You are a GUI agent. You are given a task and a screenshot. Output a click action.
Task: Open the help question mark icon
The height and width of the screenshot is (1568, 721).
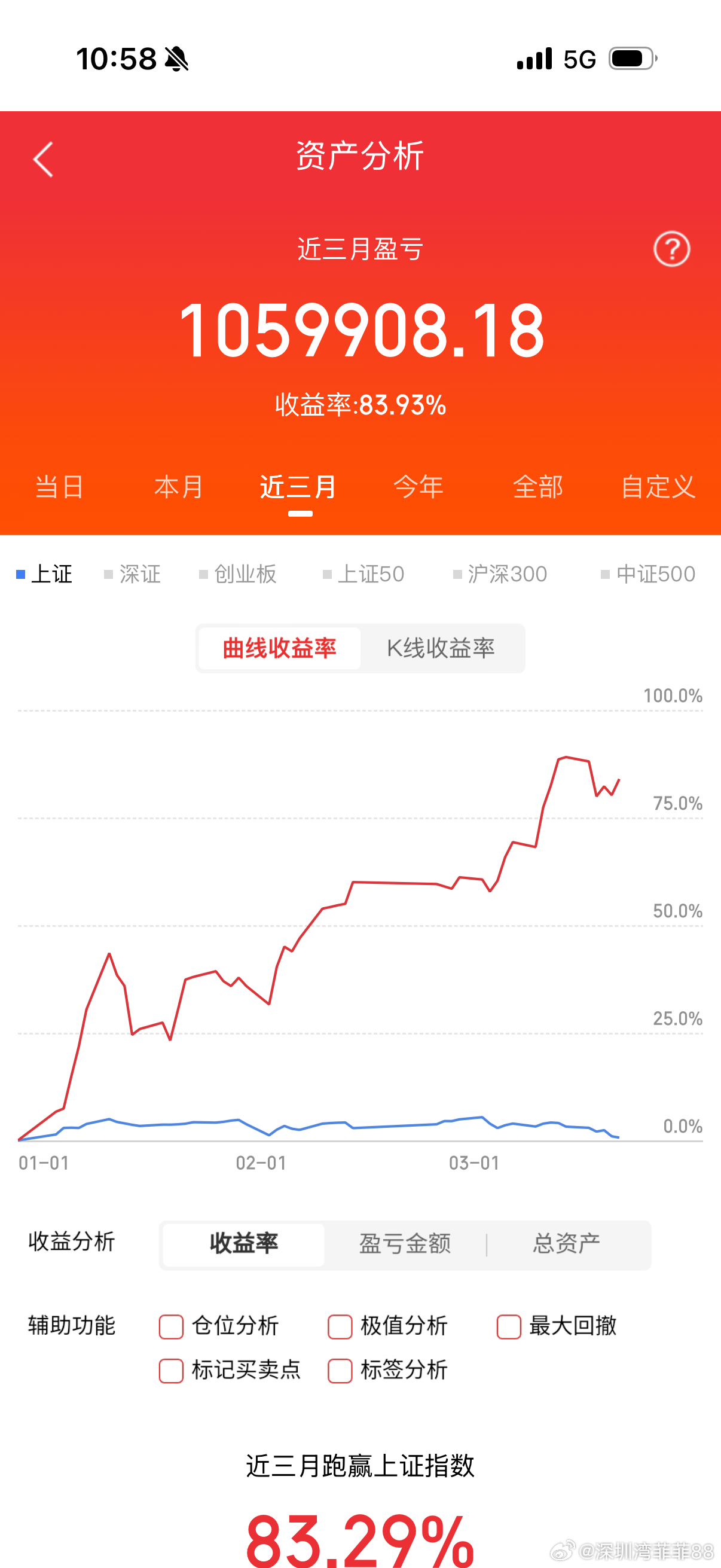(671, 248)
